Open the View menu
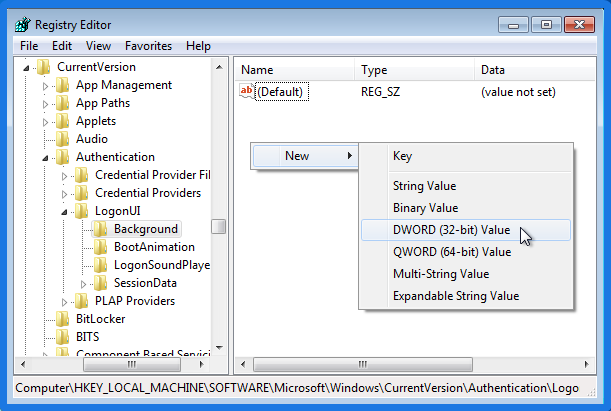 (98, 46)
